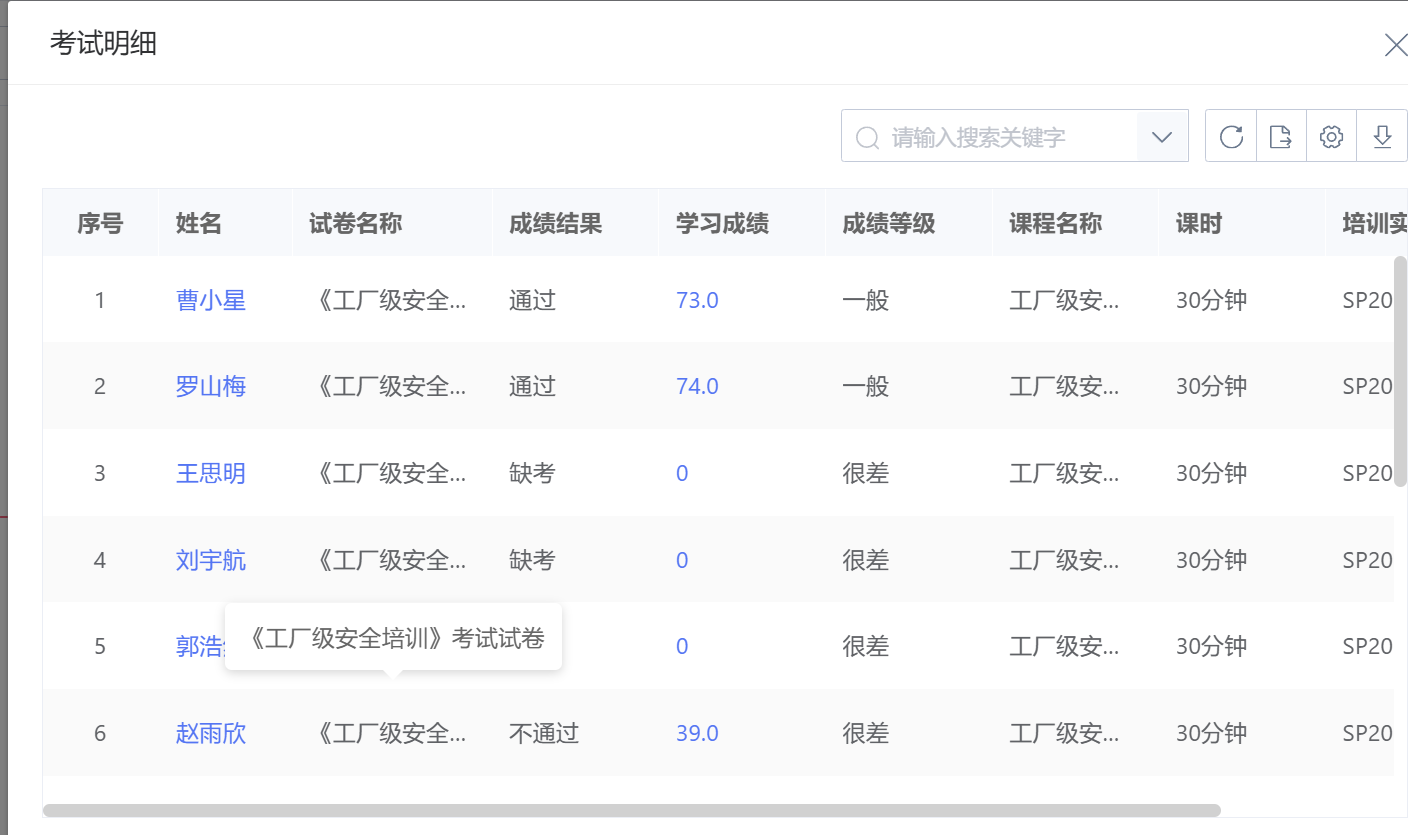Select 赵雨欣's name link
Viewport: 1408px width, 835px height.
tap(211, 733)
